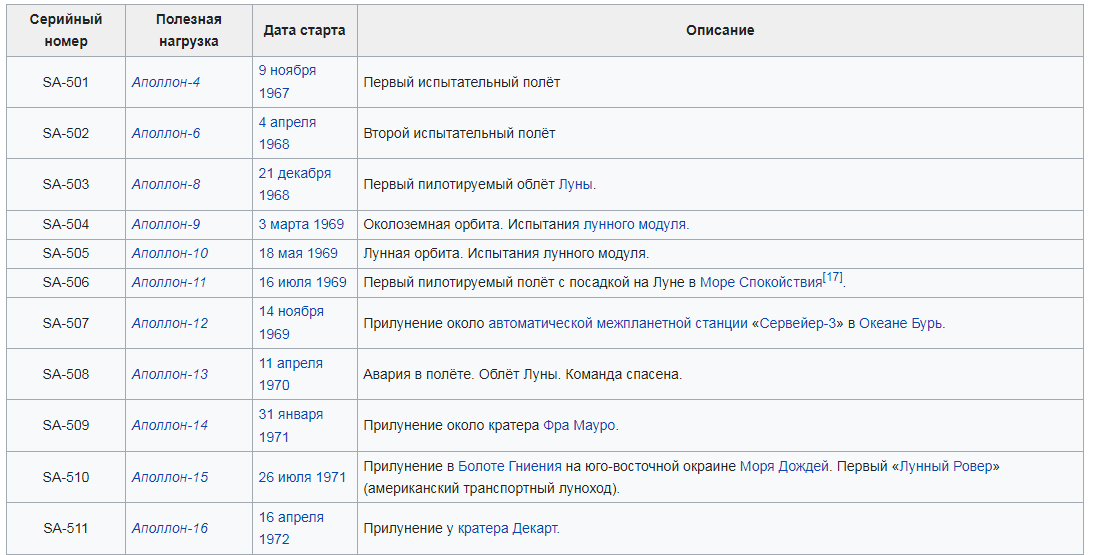Click the date link 16 июля 1969
The image size is (1095, 555).
coord(302,283)
